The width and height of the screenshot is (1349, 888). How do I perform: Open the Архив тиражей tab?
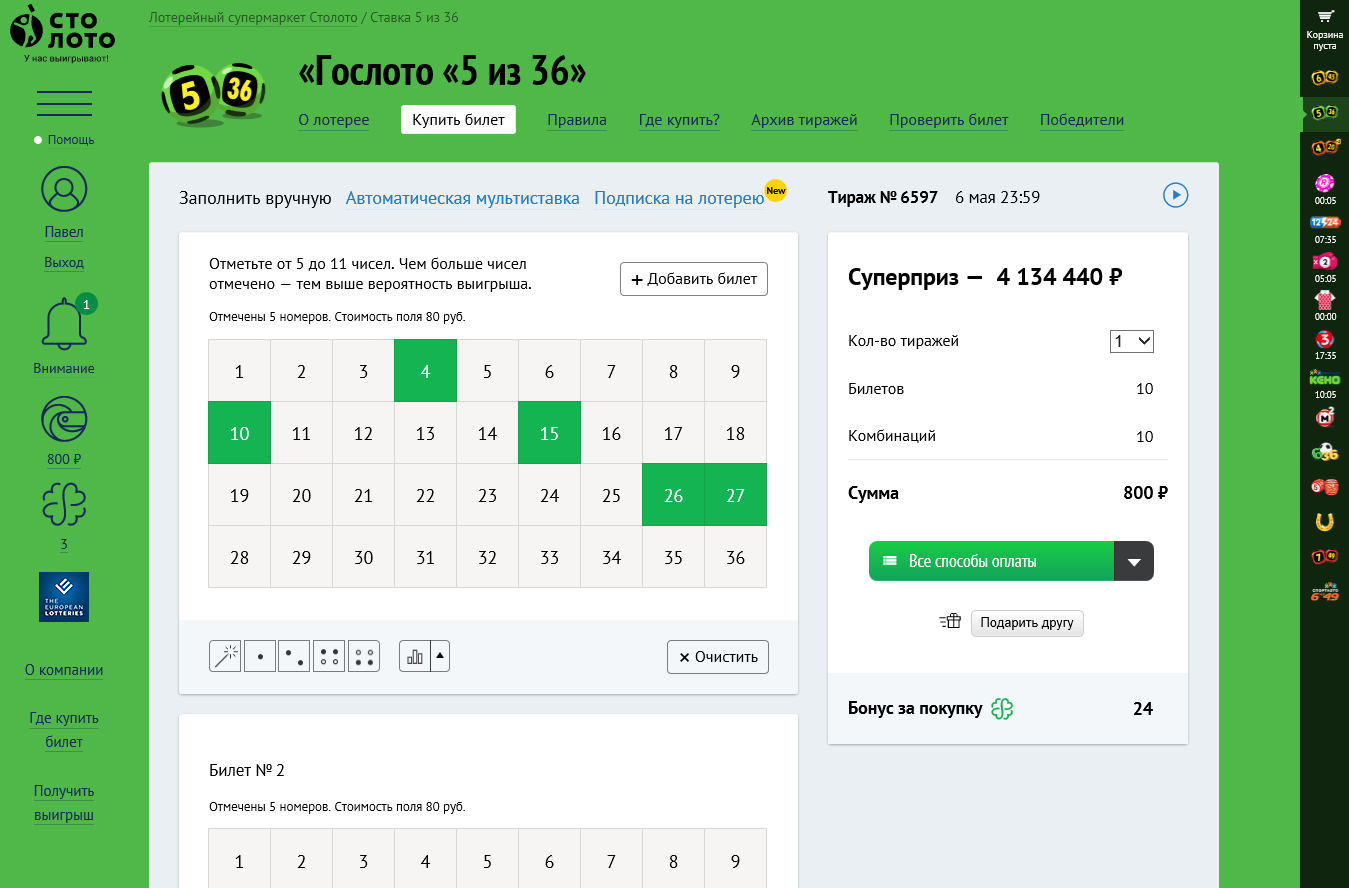804,120
